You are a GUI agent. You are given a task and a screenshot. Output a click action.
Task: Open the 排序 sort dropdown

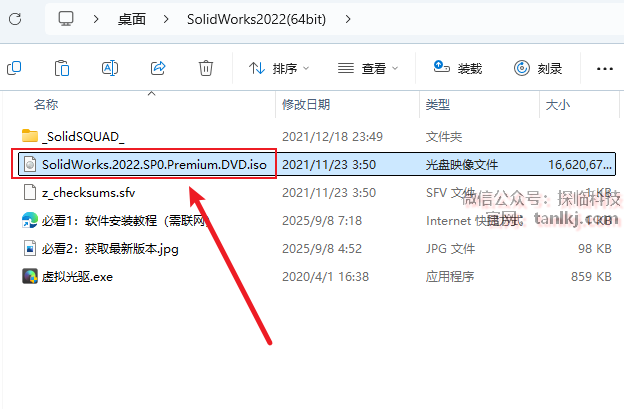click(x=279, y=68)
